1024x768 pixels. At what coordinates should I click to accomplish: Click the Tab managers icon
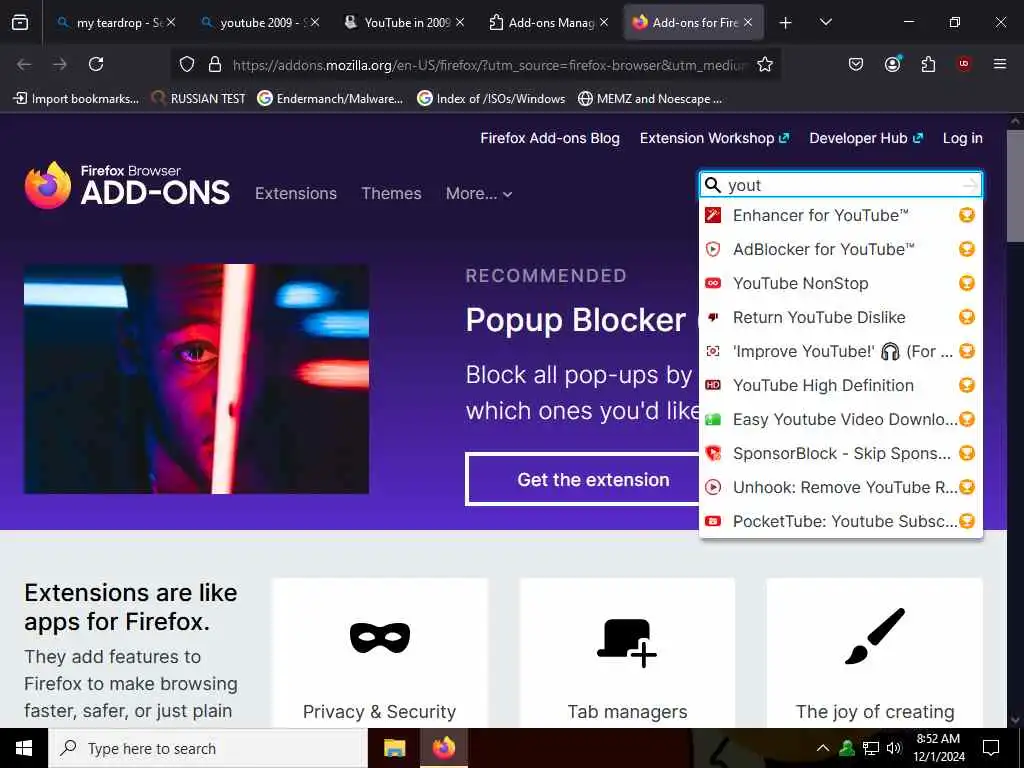tap(627, 643)
